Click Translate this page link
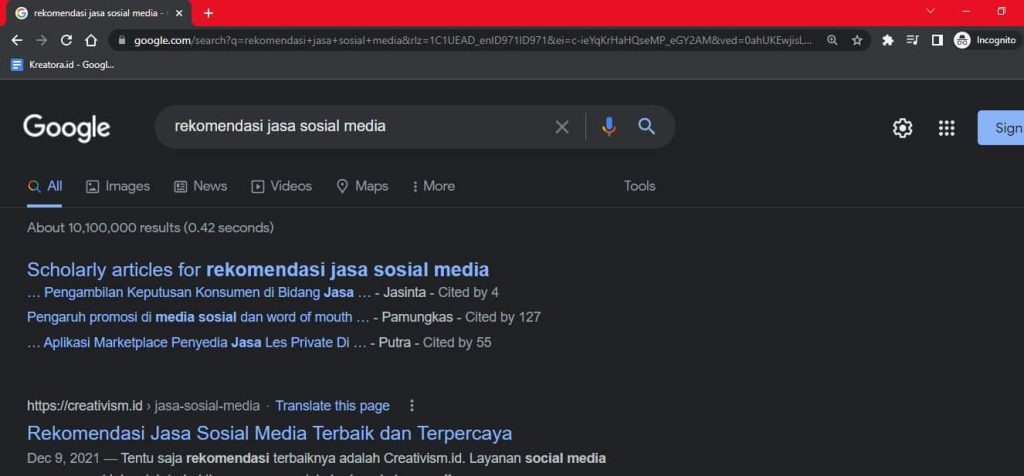1024x476 pixels. pyautogui.click(x=332, y=406)
